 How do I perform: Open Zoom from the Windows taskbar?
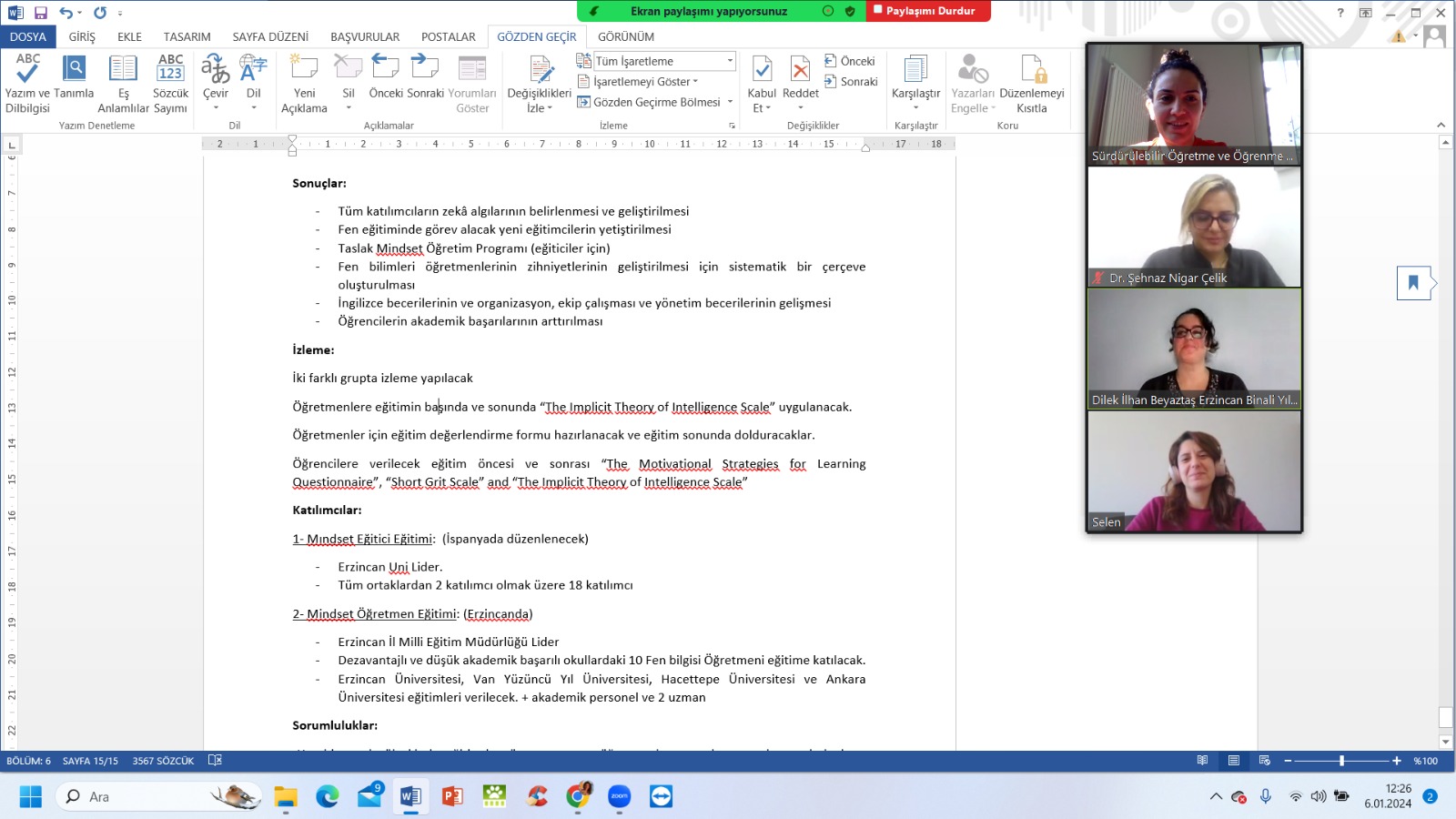pyautogui.click(x=620, y=796)
